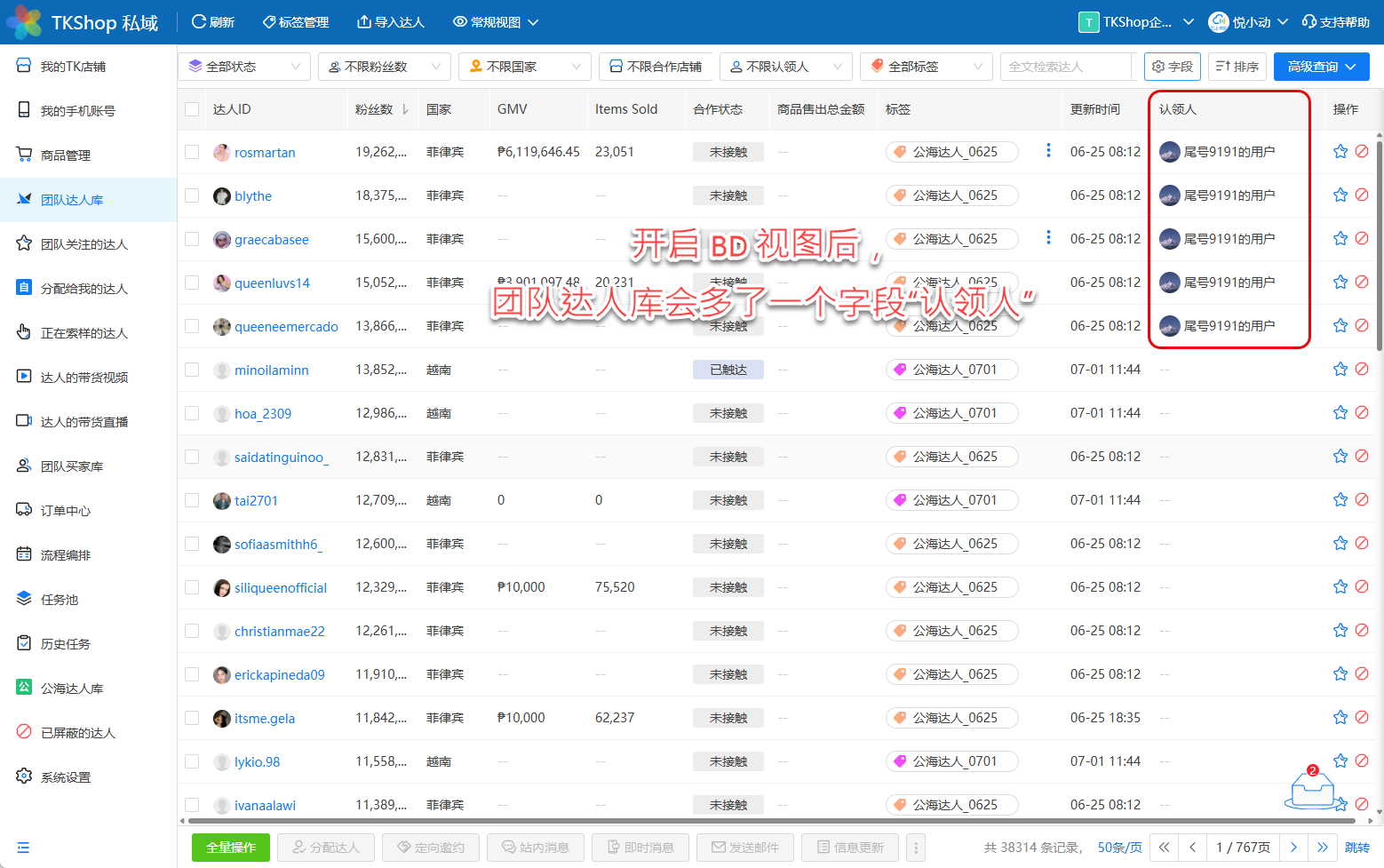Open the 不限粉丝数 followers dropdown
The image size is (1384, 868).
click(x=384, y=67)
